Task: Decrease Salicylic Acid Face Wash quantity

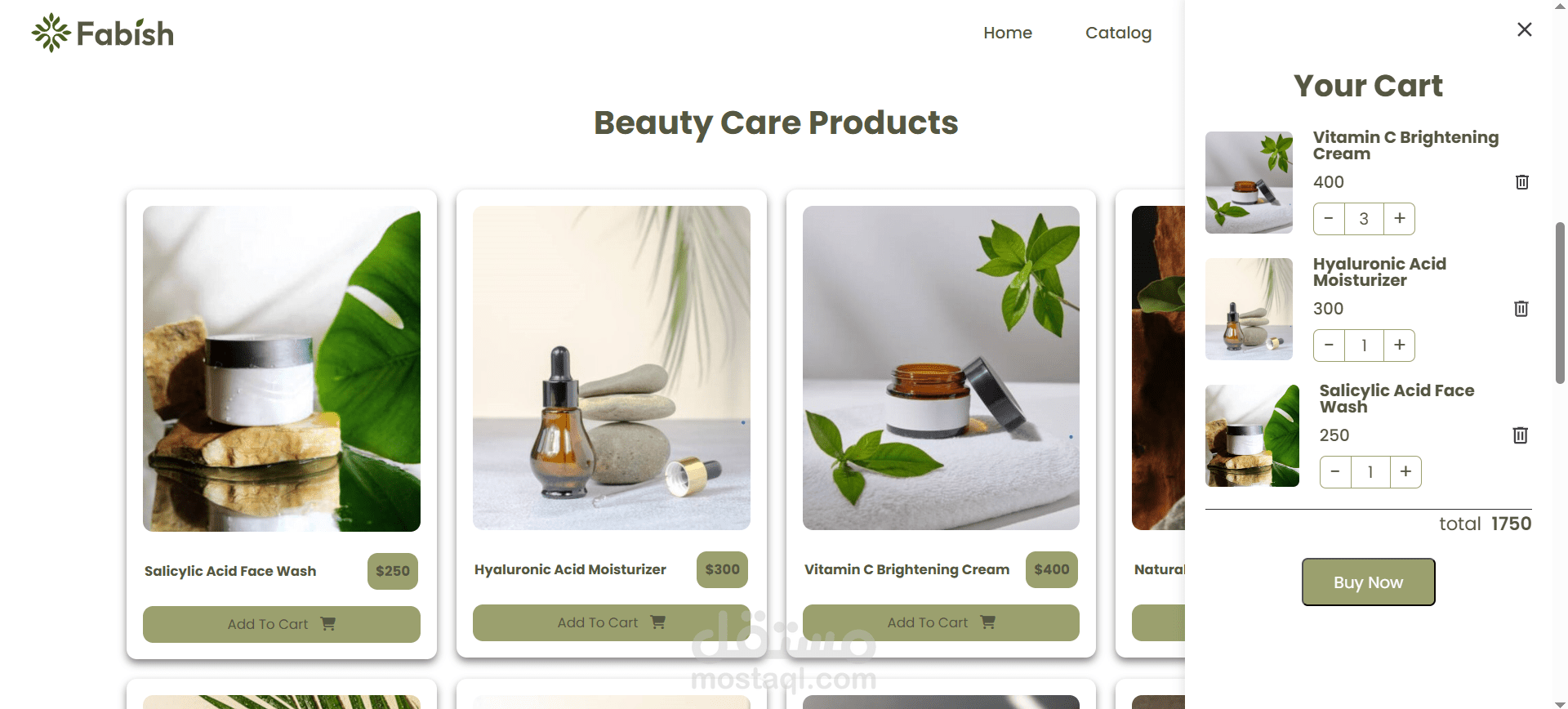Action: (x=1335, y=472)
